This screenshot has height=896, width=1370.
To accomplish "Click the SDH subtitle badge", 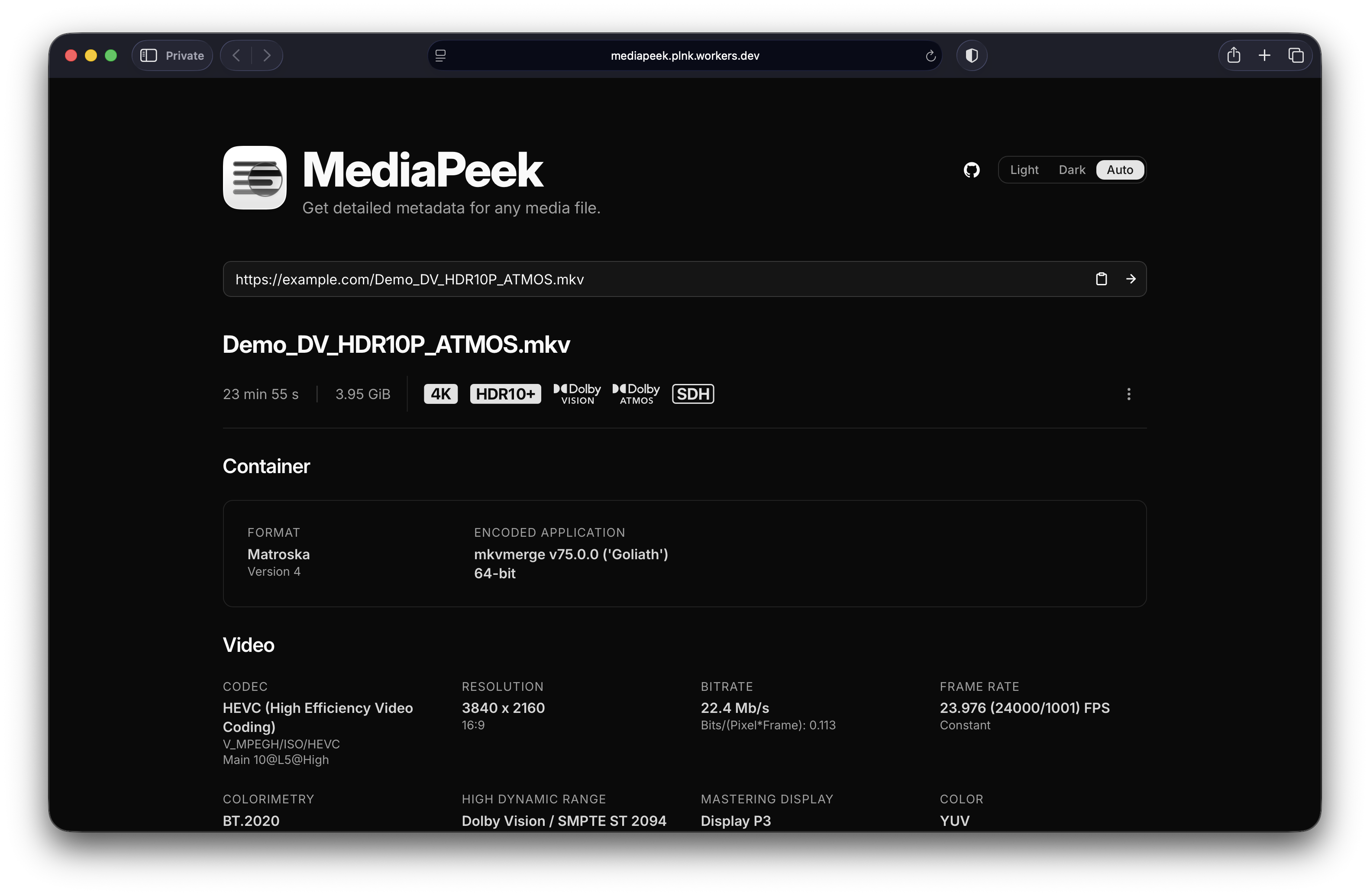I will (x=692, y=393).
